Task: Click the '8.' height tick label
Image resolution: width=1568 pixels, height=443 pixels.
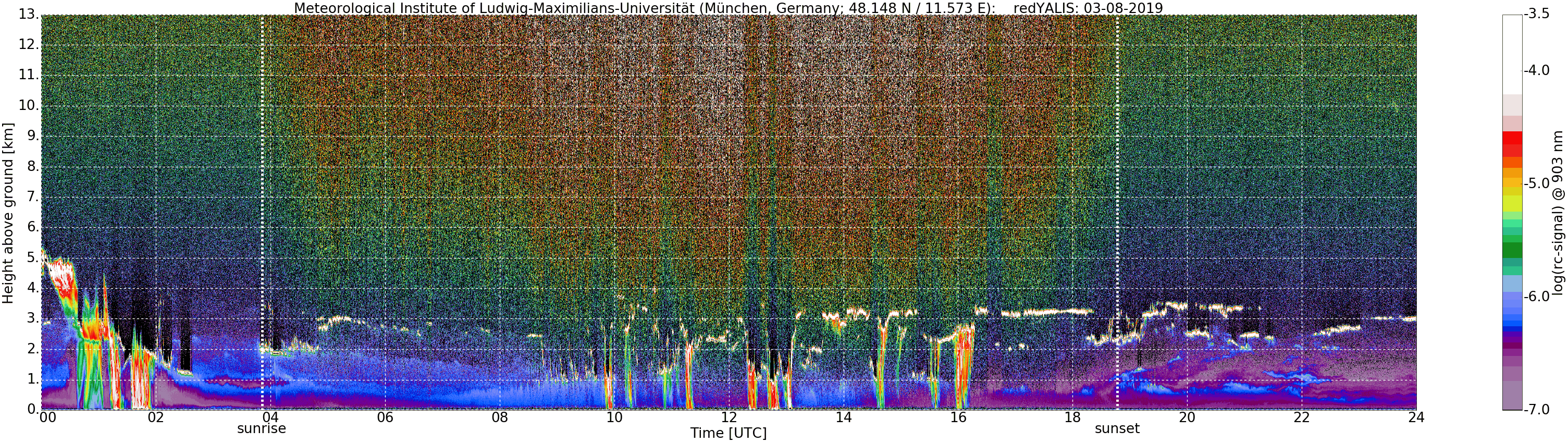Action: pyautogui.click(x=33, y=167)
